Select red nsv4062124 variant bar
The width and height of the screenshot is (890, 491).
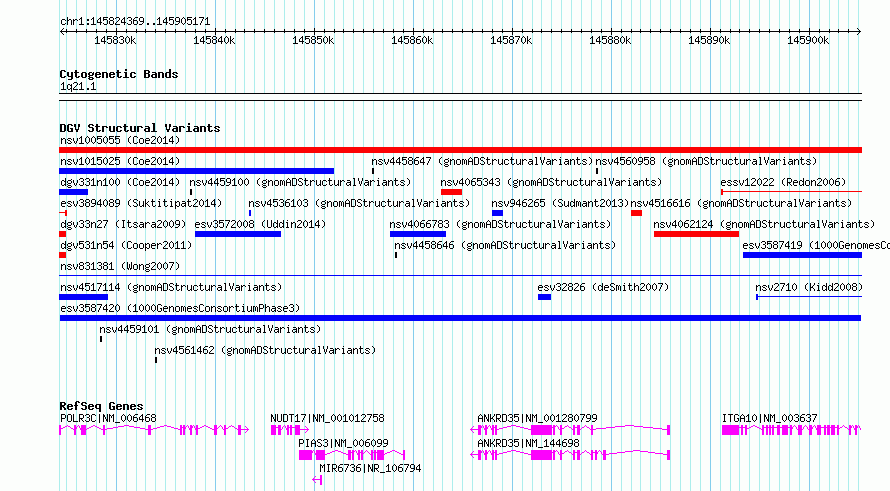tap(696, 234)
